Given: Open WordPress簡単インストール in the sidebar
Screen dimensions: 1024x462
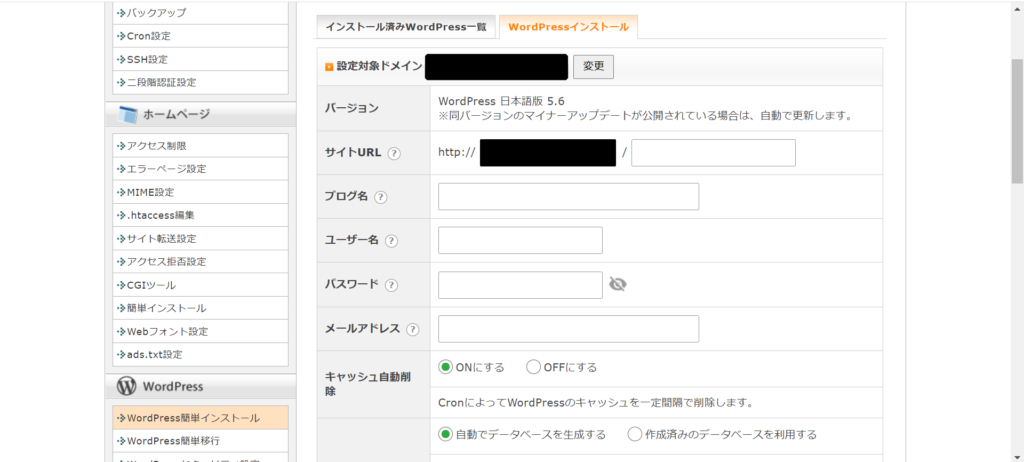Looking at the screenshot, I should click(200, 418).
